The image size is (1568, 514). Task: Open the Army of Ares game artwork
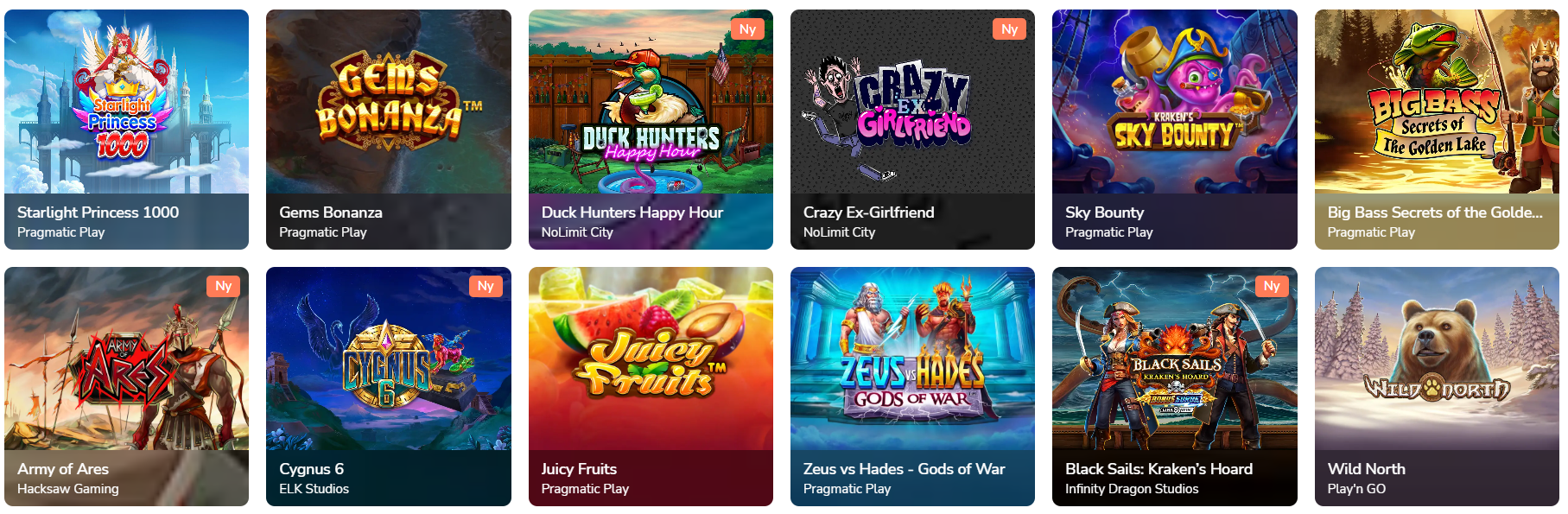pyautogui.click(x=126, y=359)
